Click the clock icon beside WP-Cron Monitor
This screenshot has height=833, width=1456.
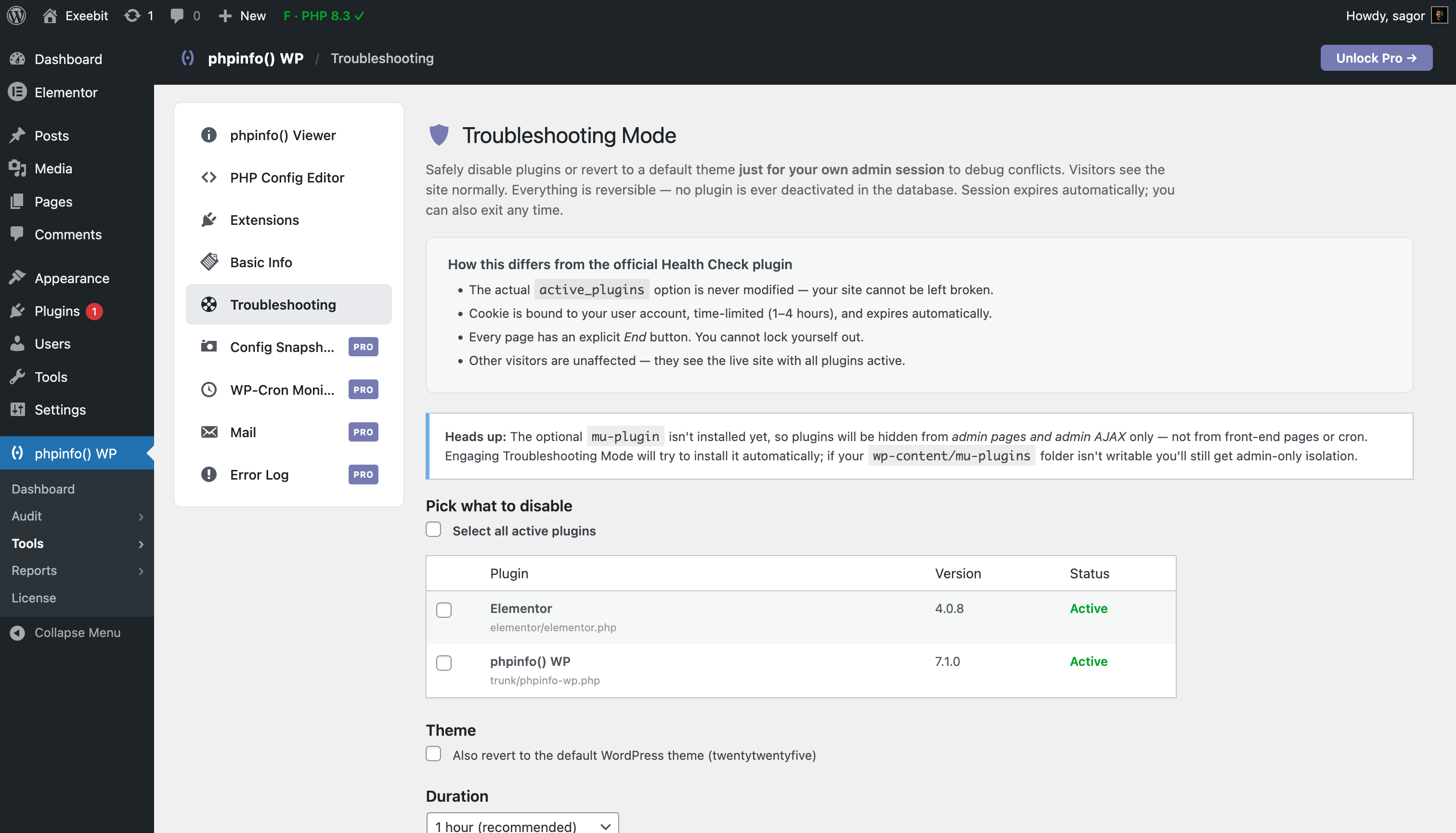click(x=209, y=390)
